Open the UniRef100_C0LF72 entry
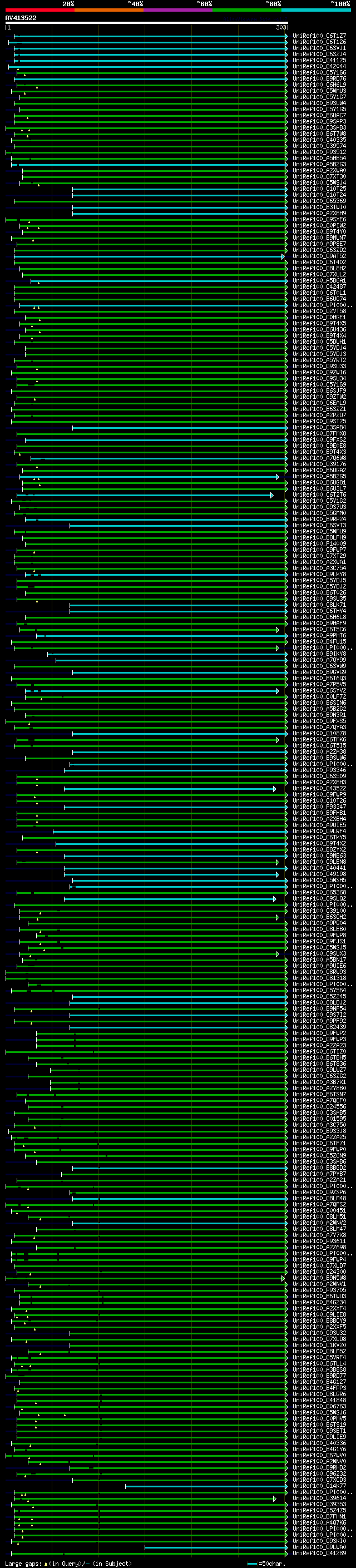This screenshot has width=356, height=1568. 319,697
